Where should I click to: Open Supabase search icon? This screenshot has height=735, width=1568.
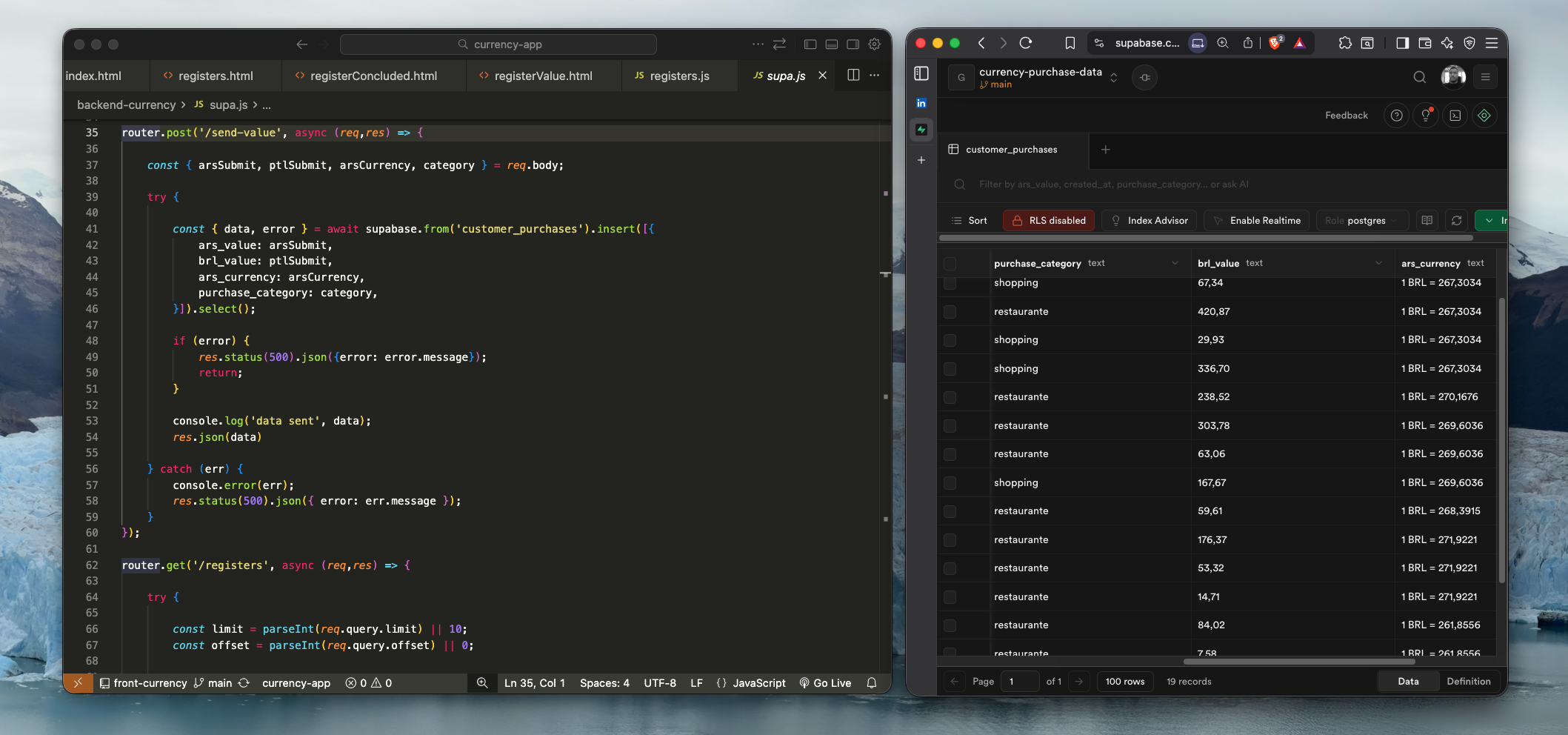pos(1419,77)
